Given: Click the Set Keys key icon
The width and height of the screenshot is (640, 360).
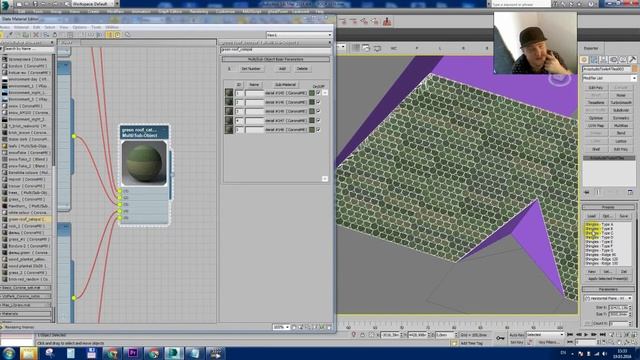Looking at the screenshot, I should (500, 338).
